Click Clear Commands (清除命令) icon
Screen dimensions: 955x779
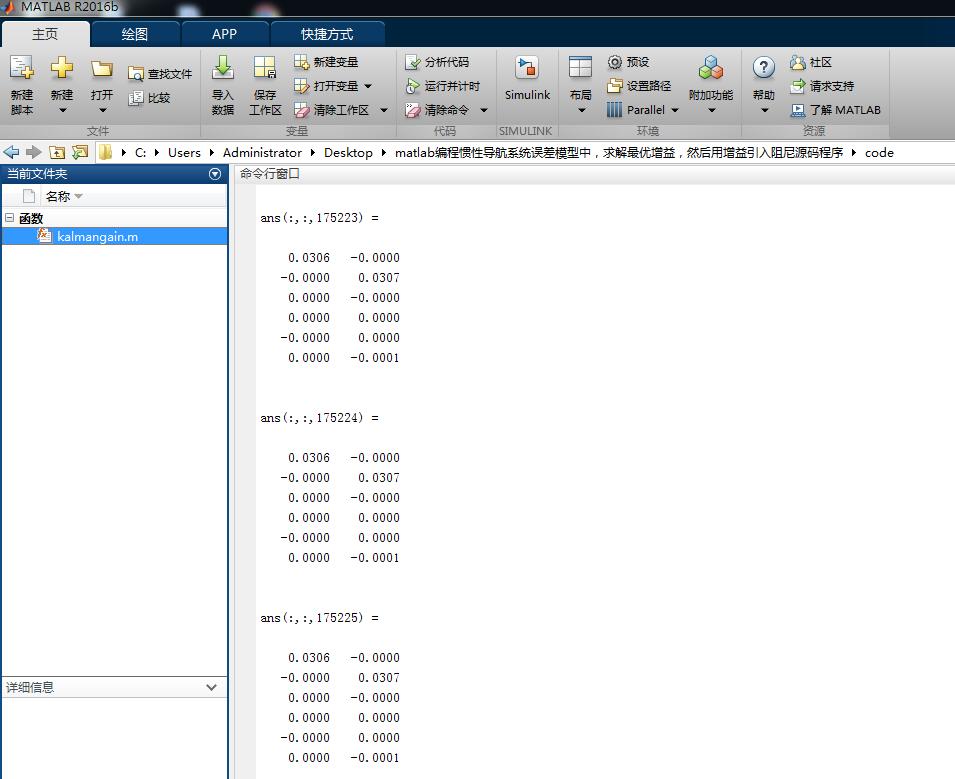(x=413, y=110)
